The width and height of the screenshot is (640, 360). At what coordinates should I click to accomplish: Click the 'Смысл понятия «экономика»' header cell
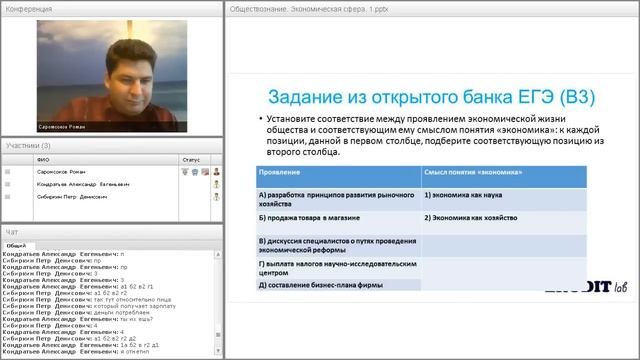(504, 177)
